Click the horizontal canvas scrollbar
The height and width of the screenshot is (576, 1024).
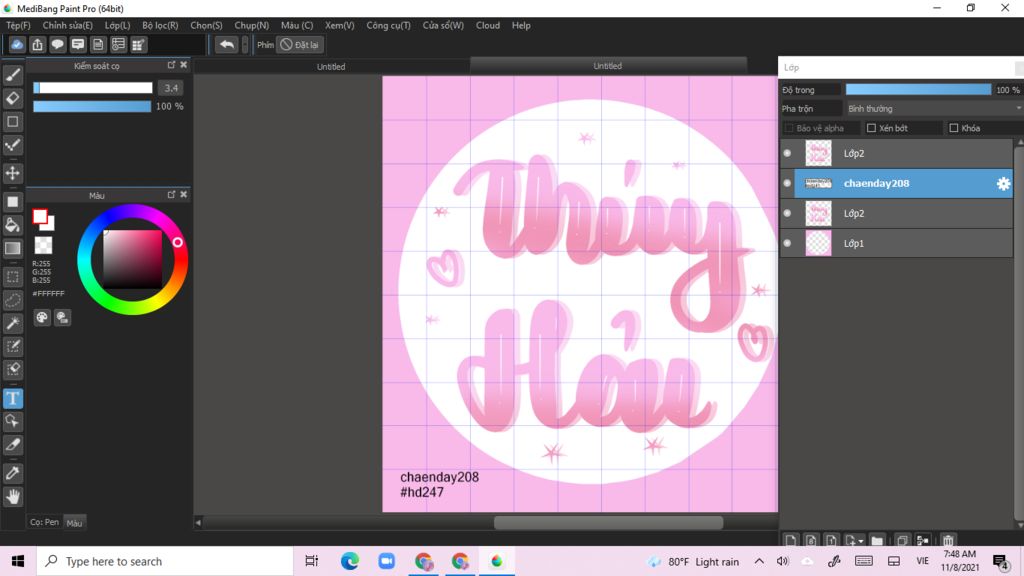(609, 522)
